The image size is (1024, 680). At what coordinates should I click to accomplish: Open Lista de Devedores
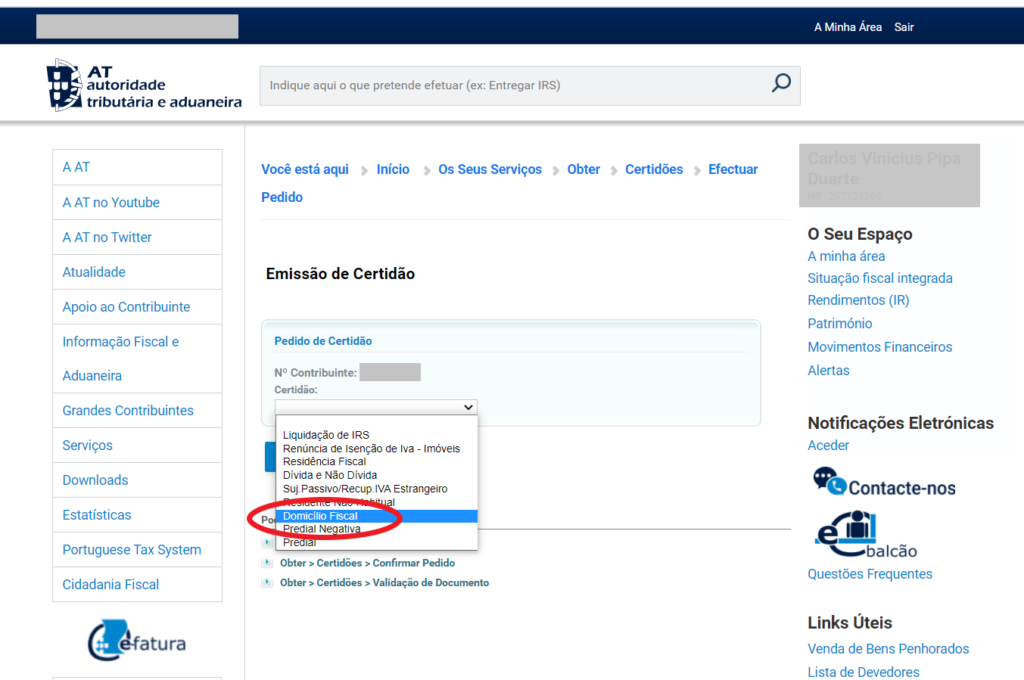tap(863, 672)
